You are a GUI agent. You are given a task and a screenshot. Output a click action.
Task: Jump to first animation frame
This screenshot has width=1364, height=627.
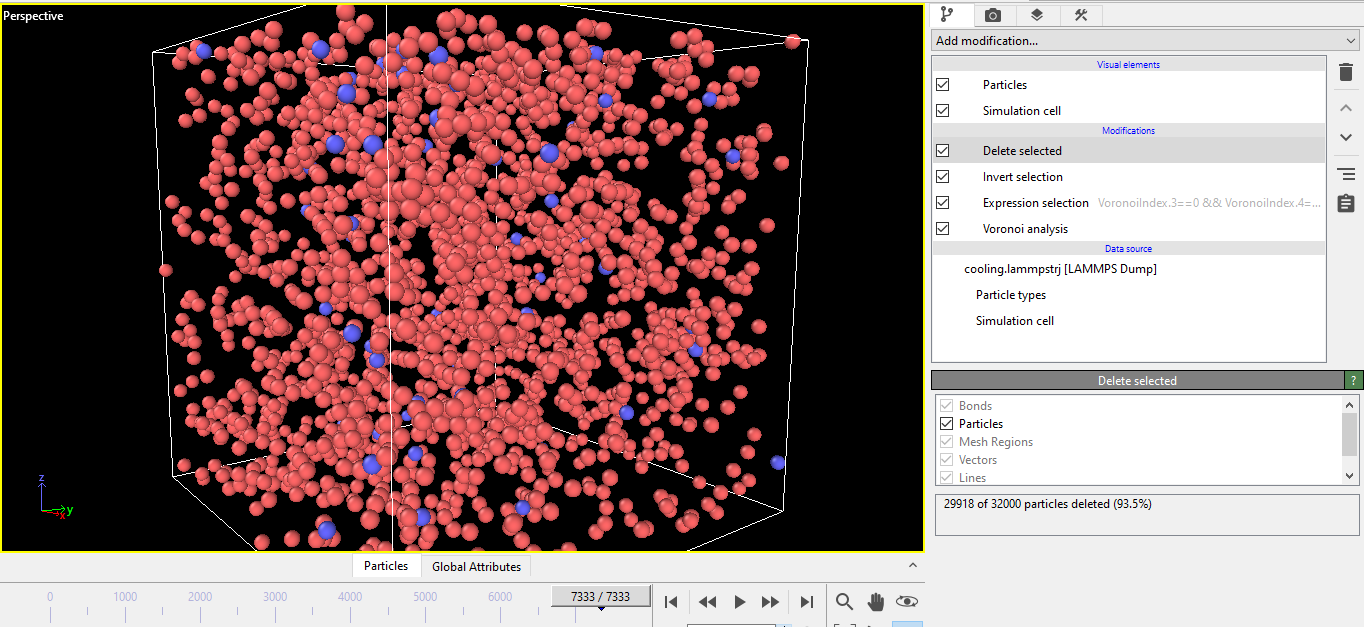(x=672, y=601)
